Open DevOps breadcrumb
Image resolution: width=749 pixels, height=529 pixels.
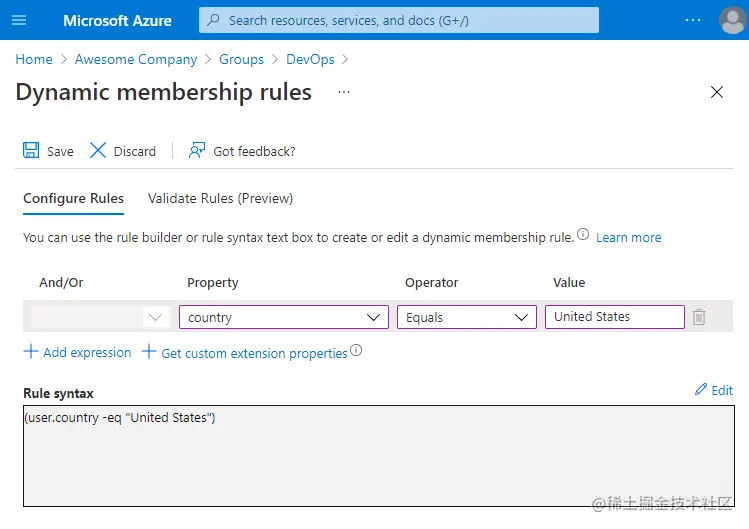tap(310, 59)
